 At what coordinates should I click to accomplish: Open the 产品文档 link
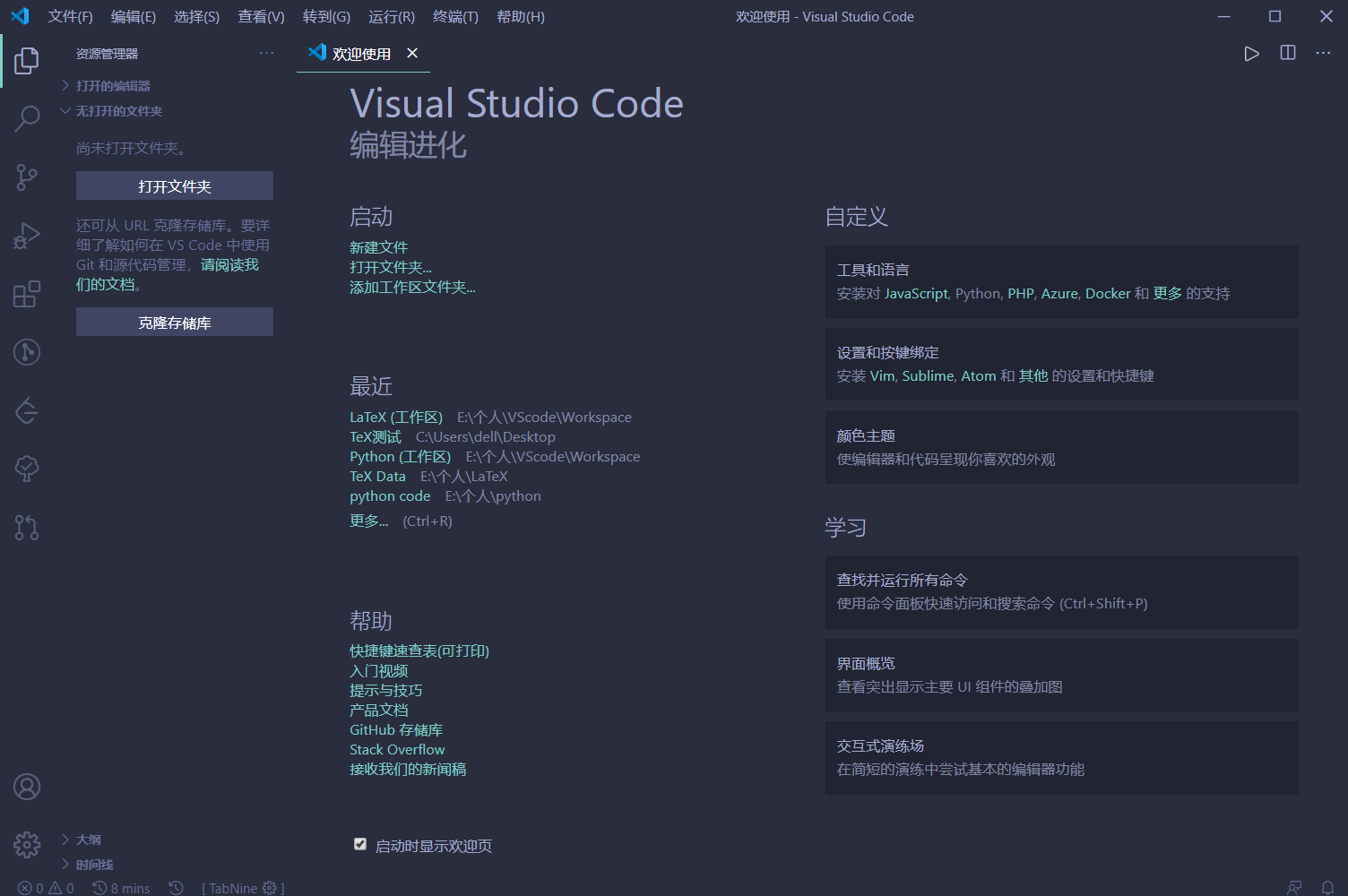coord(378,711)
